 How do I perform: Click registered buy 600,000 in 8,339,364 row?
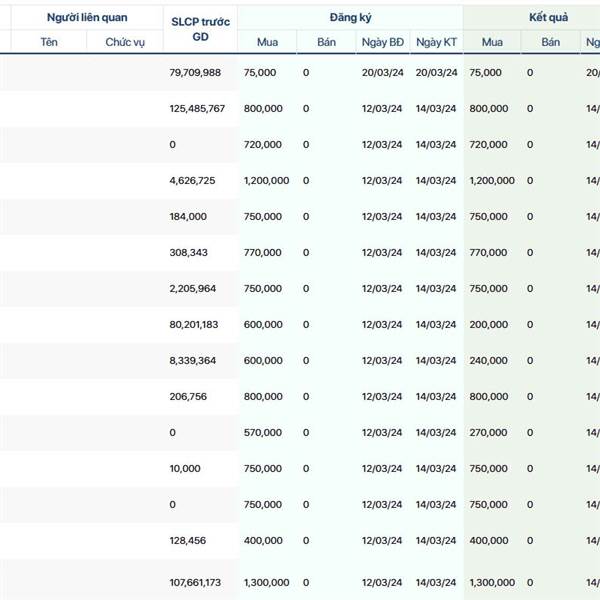263,360
